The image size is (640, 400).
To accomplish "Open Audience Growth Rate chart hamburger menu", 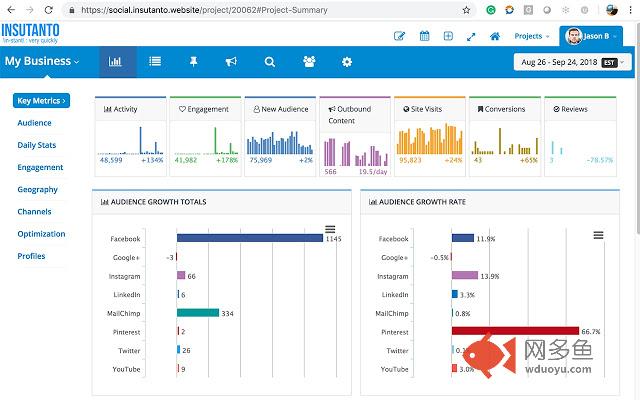I will (598, 235).
